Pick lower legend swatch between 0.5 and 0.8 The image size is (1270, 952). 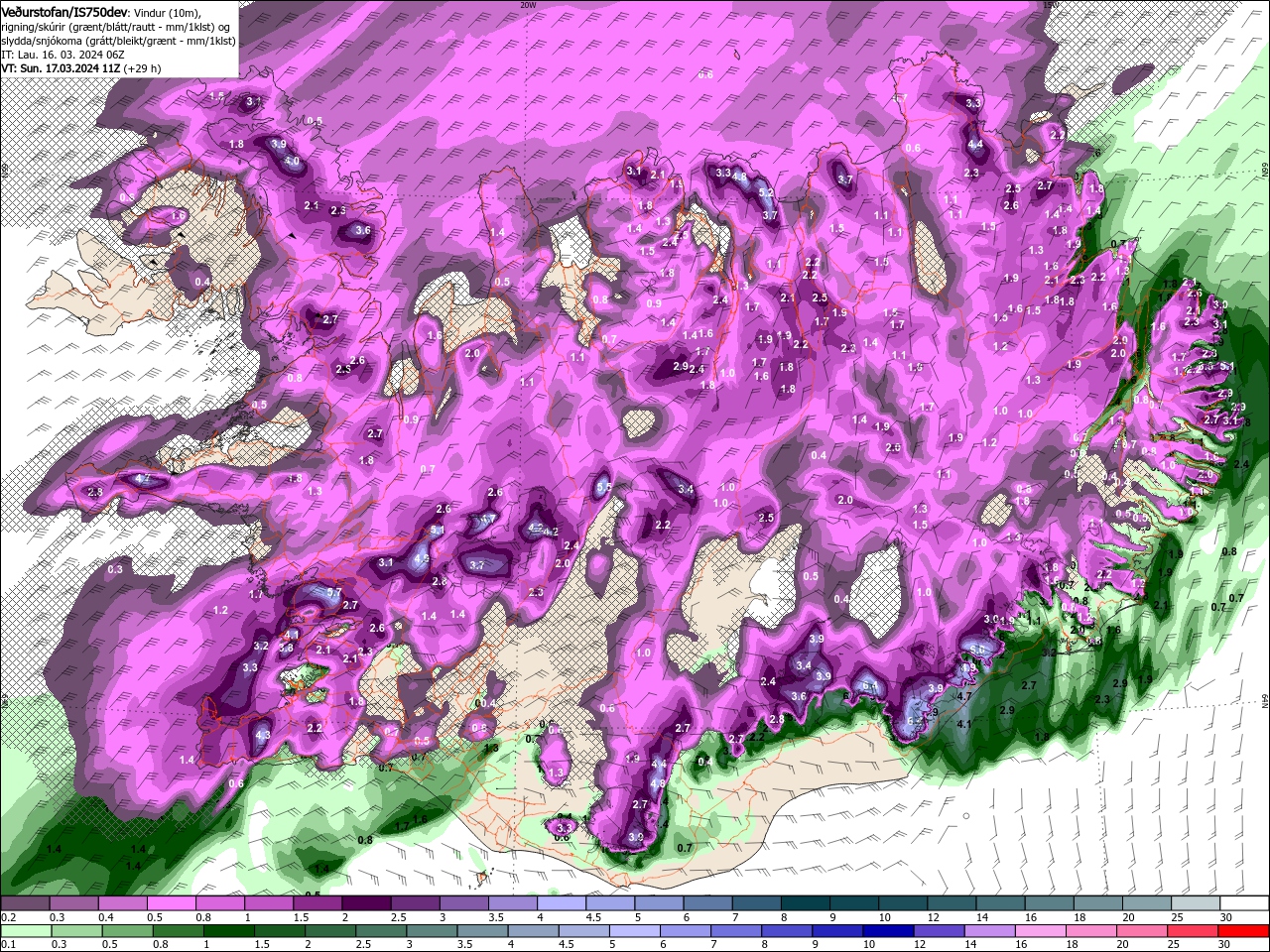coord(127,931)
